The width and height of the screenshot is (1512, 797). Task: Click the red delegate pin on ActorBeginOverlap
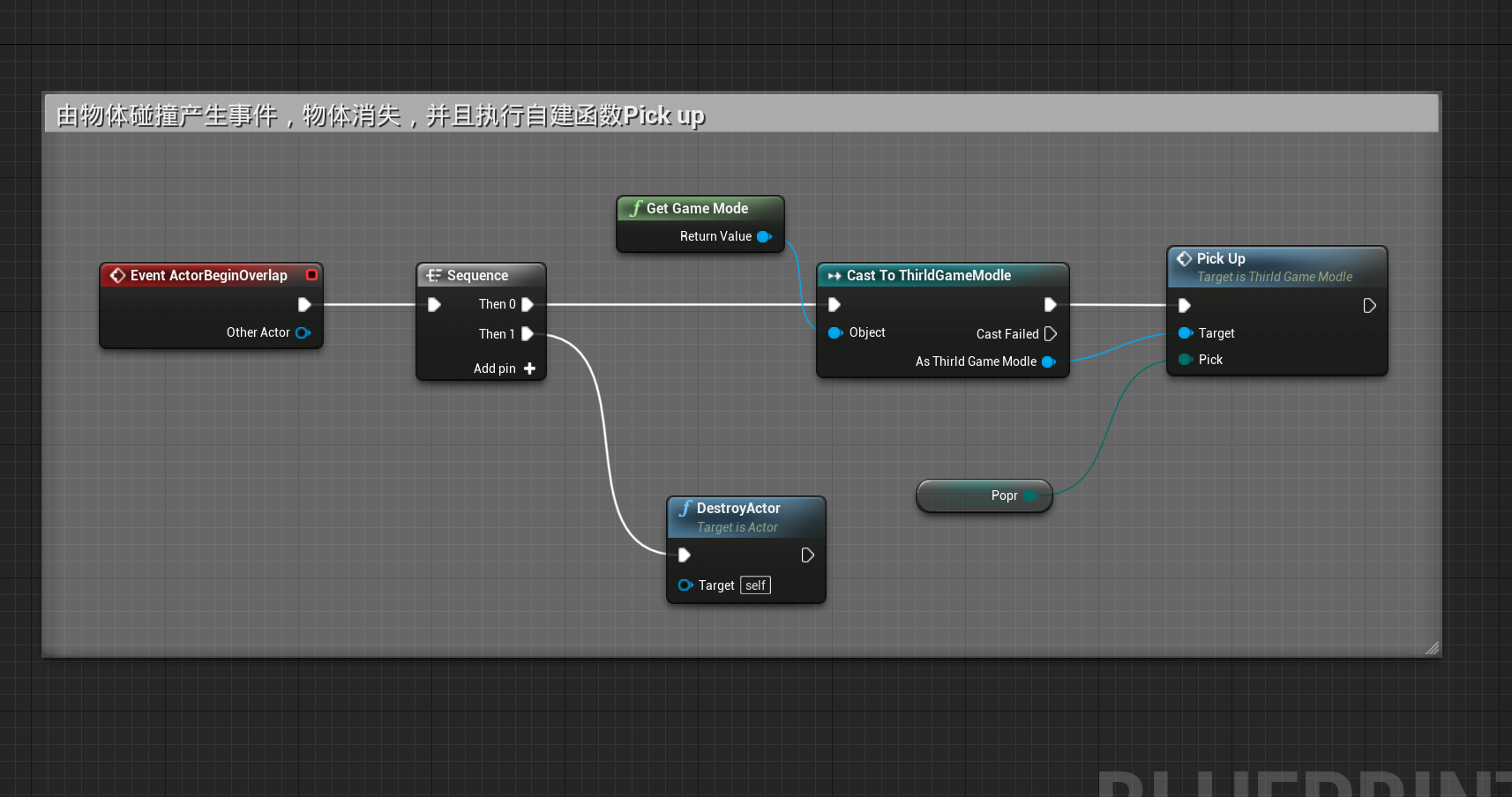311,275
